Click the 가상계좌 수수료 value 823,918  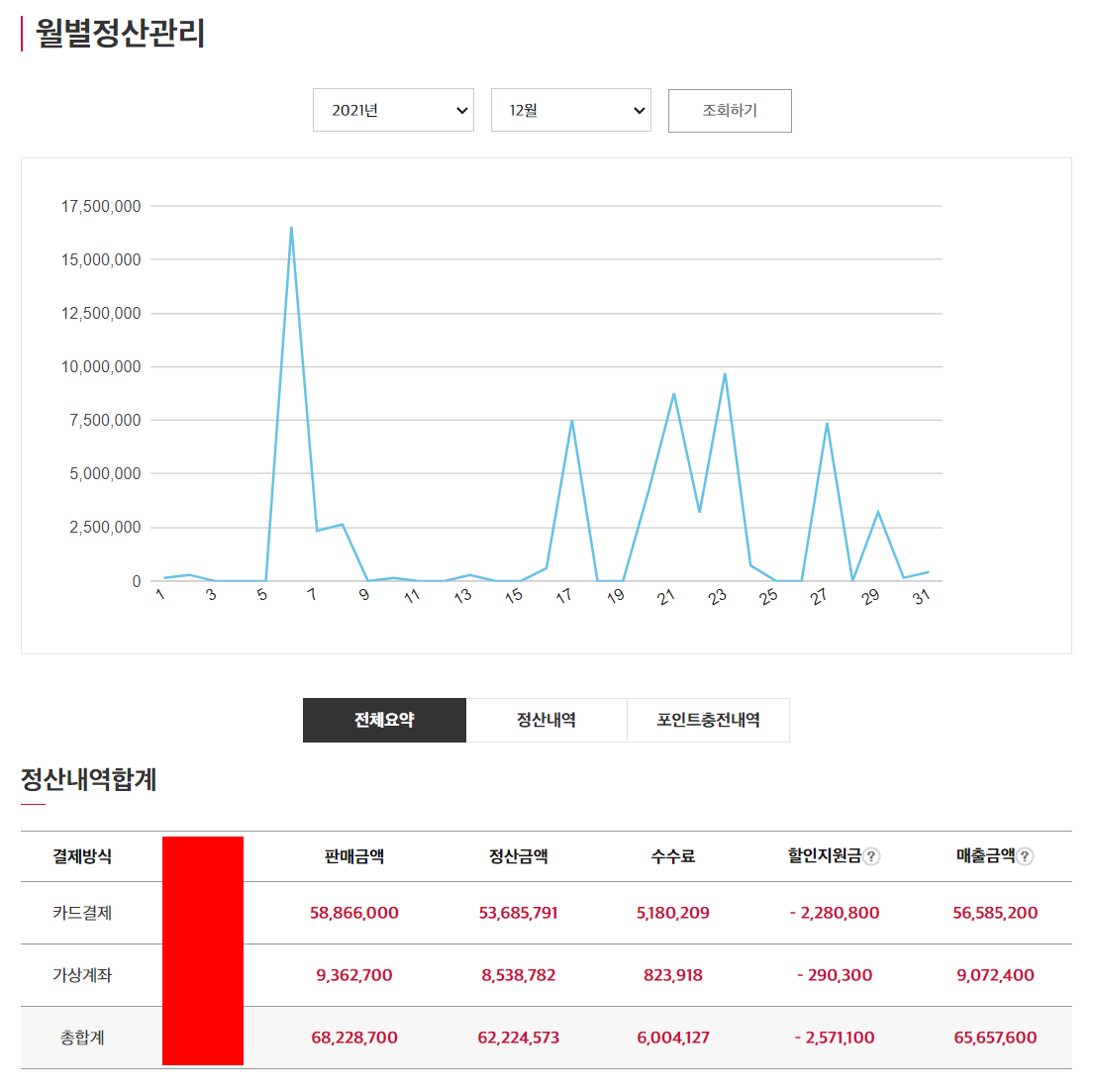pyautogui.click(x=673, y=975)
